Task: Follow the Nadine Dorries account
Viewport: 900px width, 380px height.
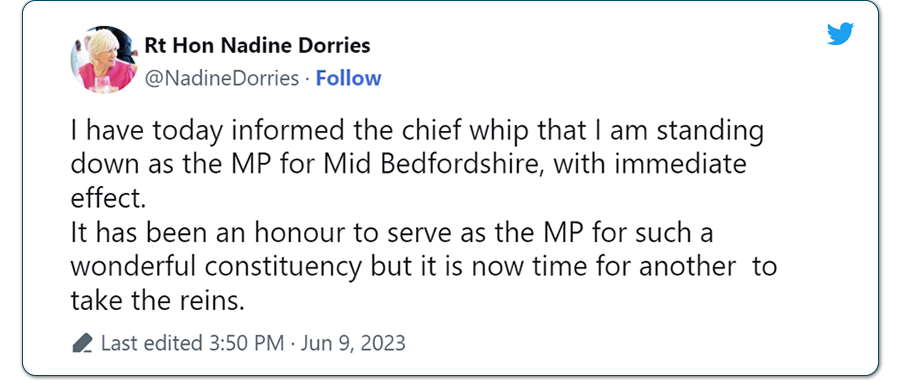Action: pyautogui.click(x=348, y=78)
